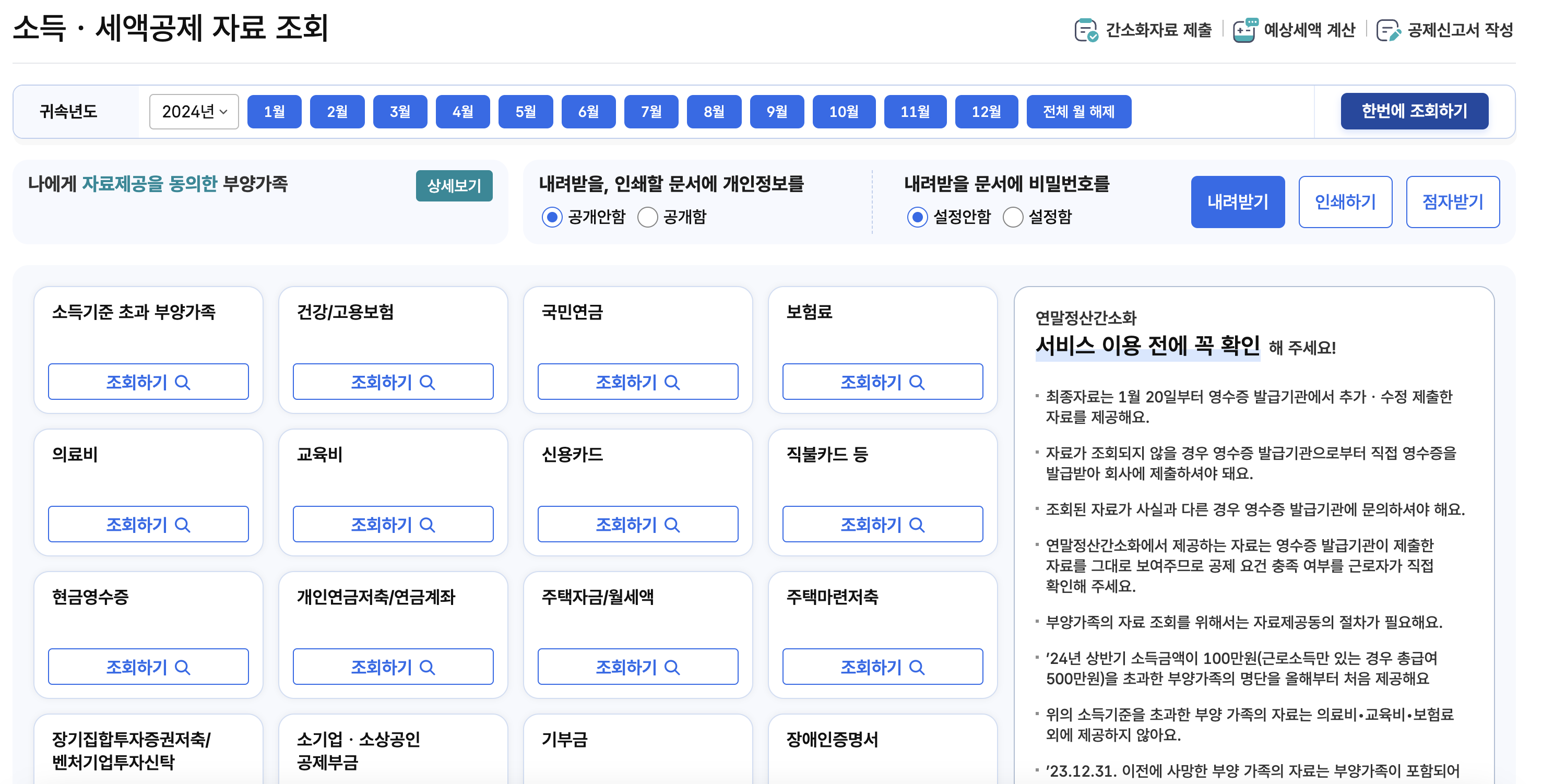Toggle the 7월 month button
The height and width of the screenshot is (784, 1542).
pos(651,112)
